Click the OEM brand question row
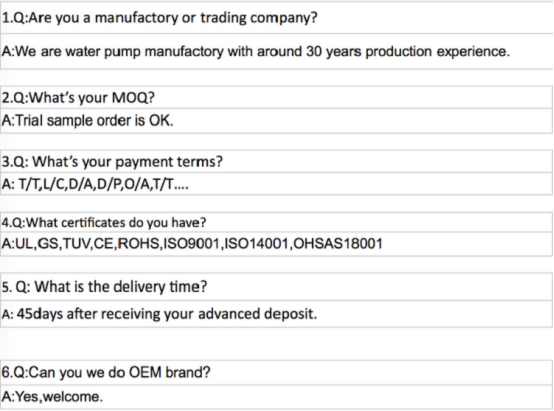 [x=276, y=372]
